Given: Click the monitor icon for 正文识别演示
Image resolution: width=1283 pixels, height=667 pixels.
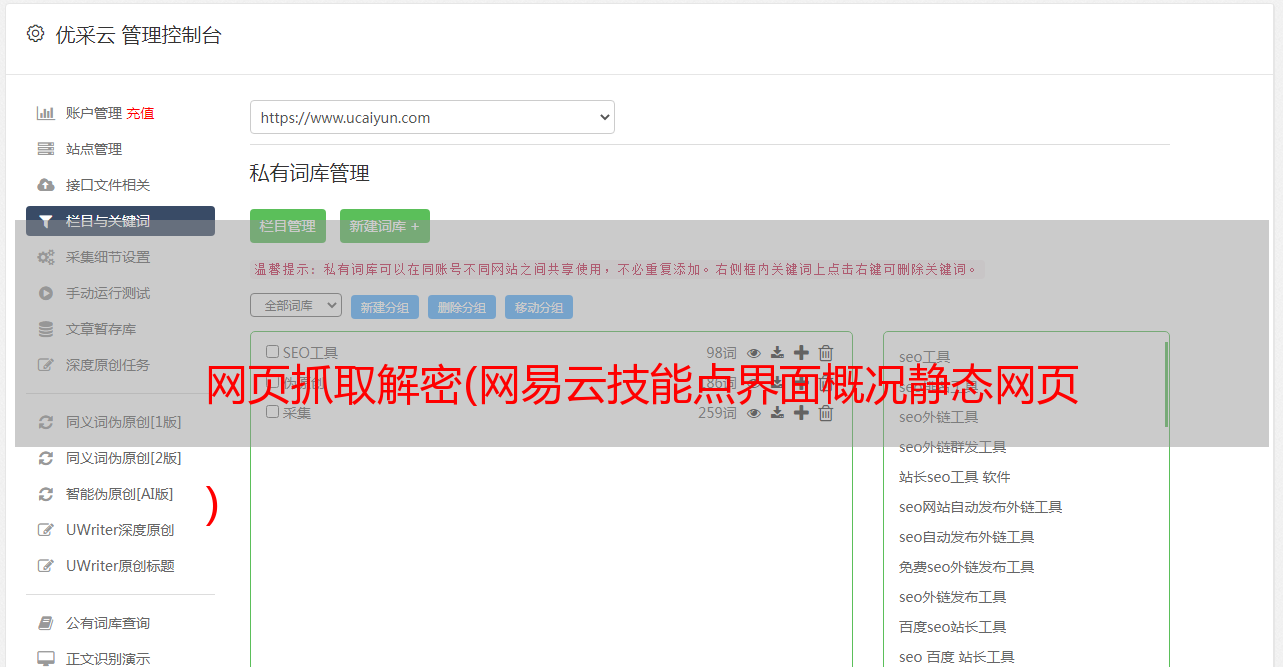Looking at the screenshot, I should point(45,659).
